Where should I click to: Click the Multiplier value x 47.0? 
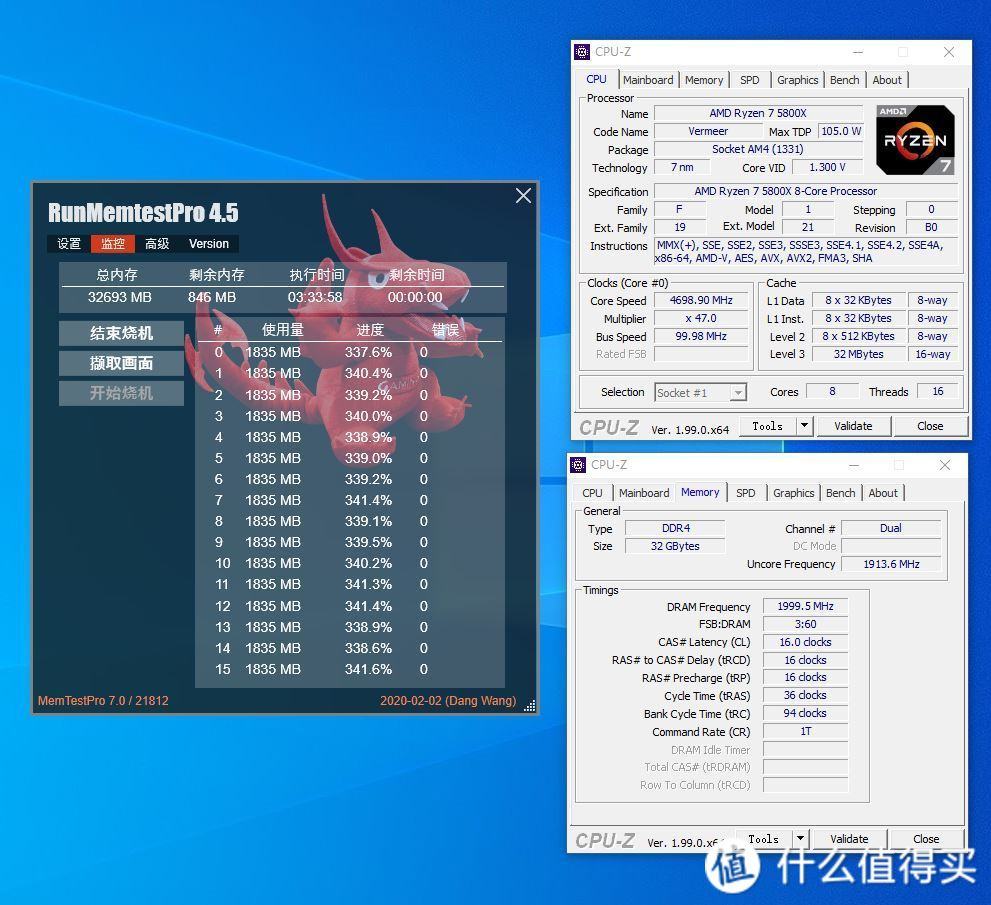click(x=701, y=319)
